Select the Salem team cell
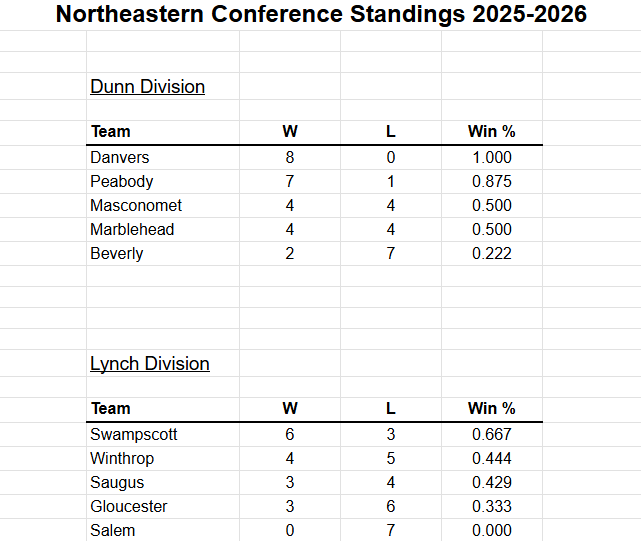This screenshot has width=641, height=541. [x=112, y=531]
